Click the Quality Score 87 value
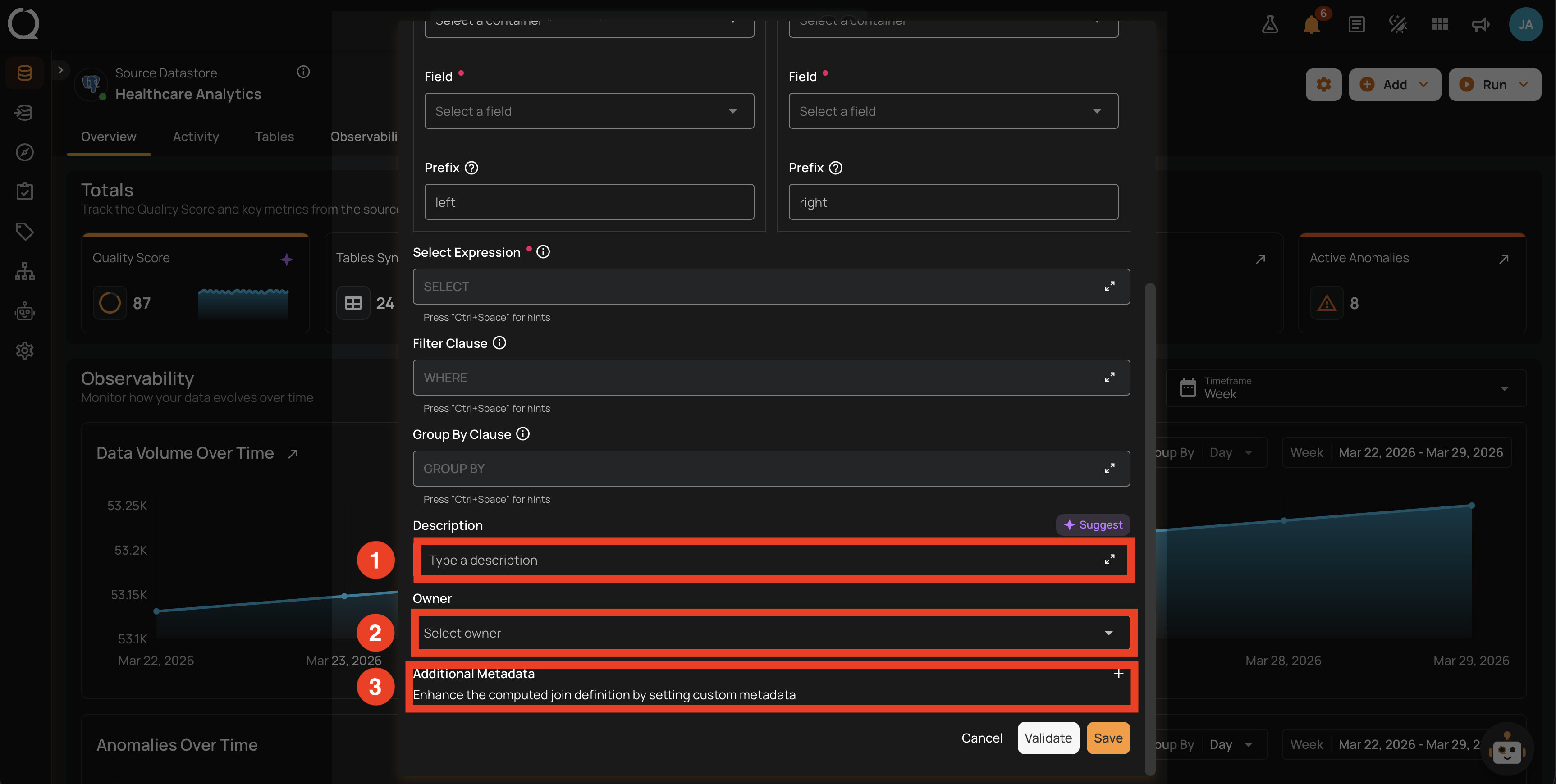The image size is (1556, 784). coord(142,303)
